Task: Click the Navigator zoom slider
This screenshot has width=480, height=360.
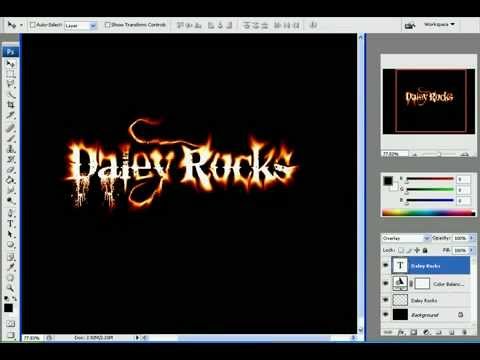Action: pos(439,154)
